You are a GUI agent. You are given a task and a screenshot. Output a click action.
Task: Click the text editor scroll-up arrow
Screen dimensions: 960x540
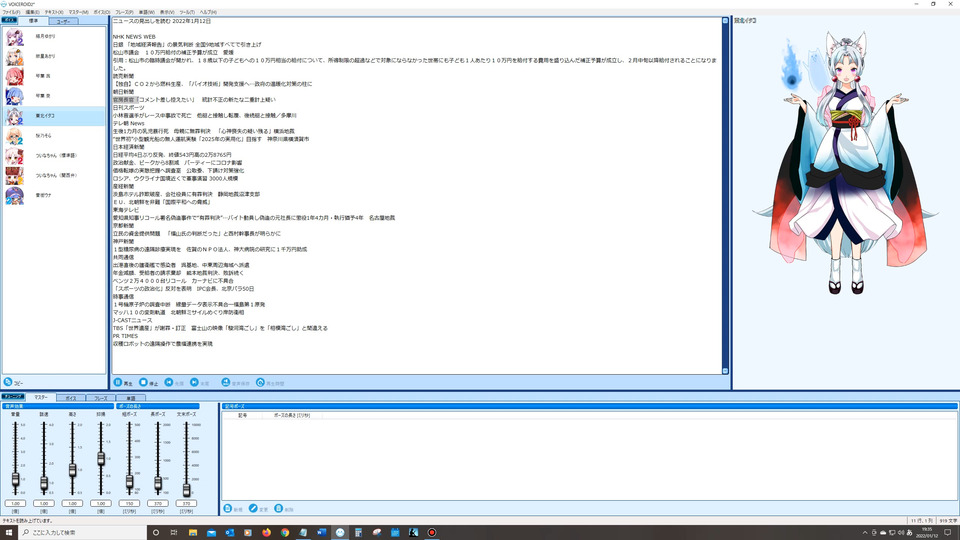pyautogui.click(x=726, y=21)
